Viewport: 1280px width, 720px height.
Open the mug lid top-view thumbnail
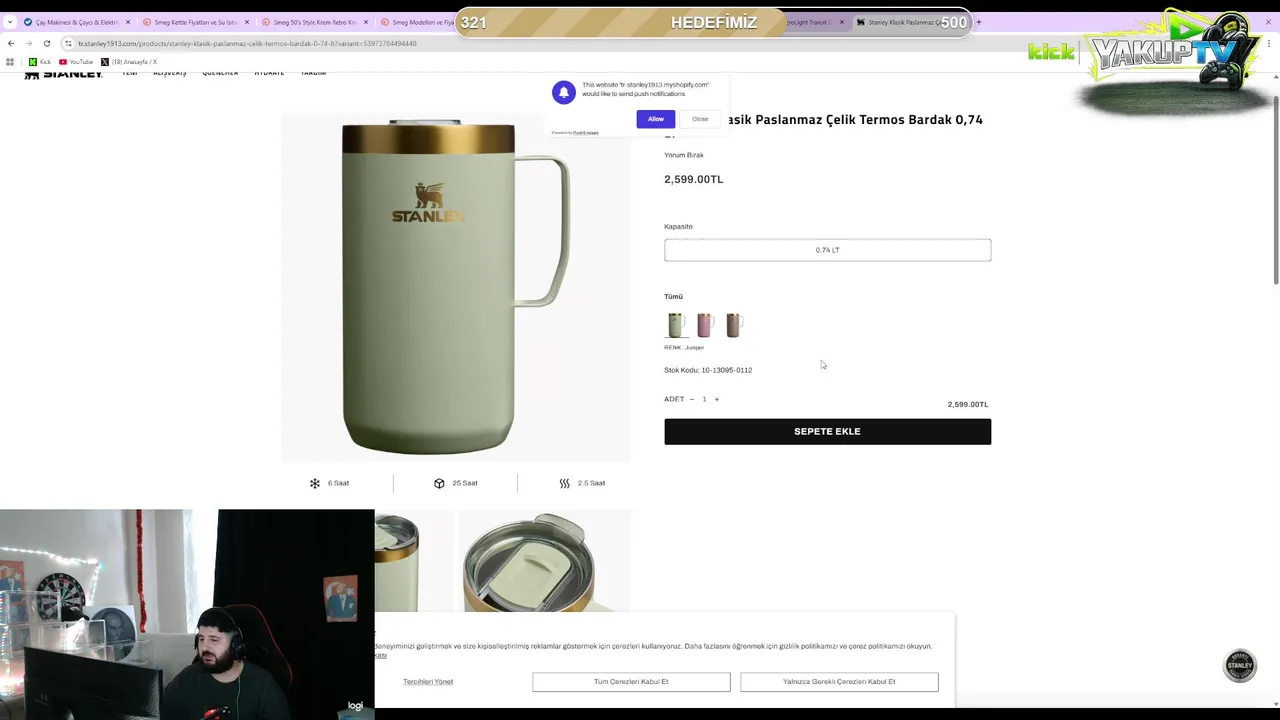544,561
